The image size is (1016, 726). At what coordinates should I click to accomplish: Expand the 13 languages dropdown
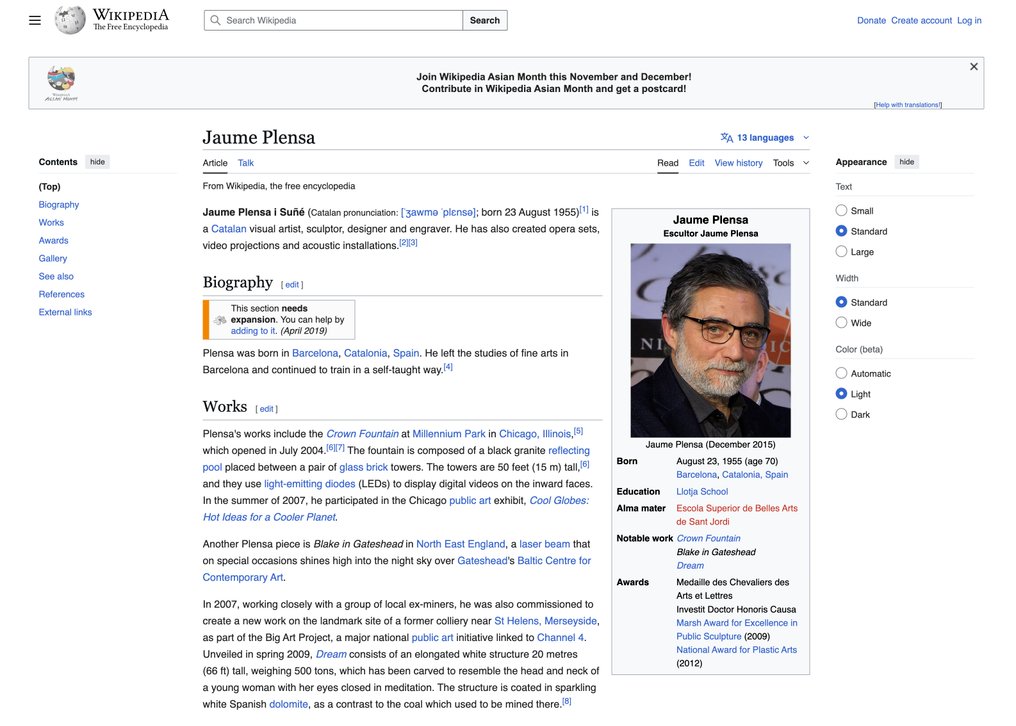pos(765,138)
